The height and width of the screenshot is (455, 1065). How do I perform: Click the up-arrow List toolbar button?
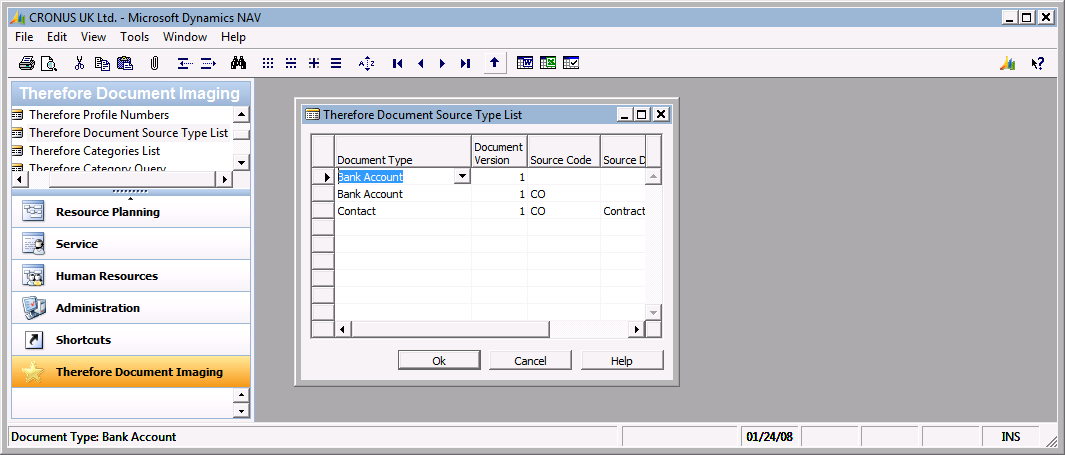tap(494, 63)
